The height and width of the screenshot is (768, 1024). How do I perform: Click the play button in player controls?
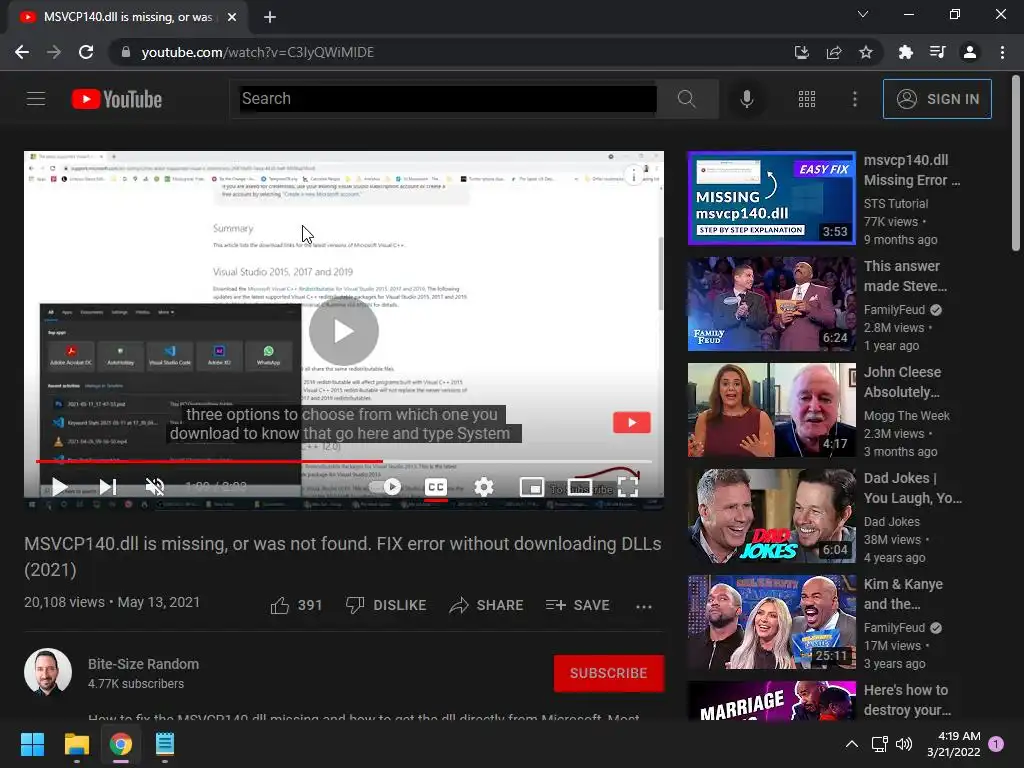pos(59,487)
